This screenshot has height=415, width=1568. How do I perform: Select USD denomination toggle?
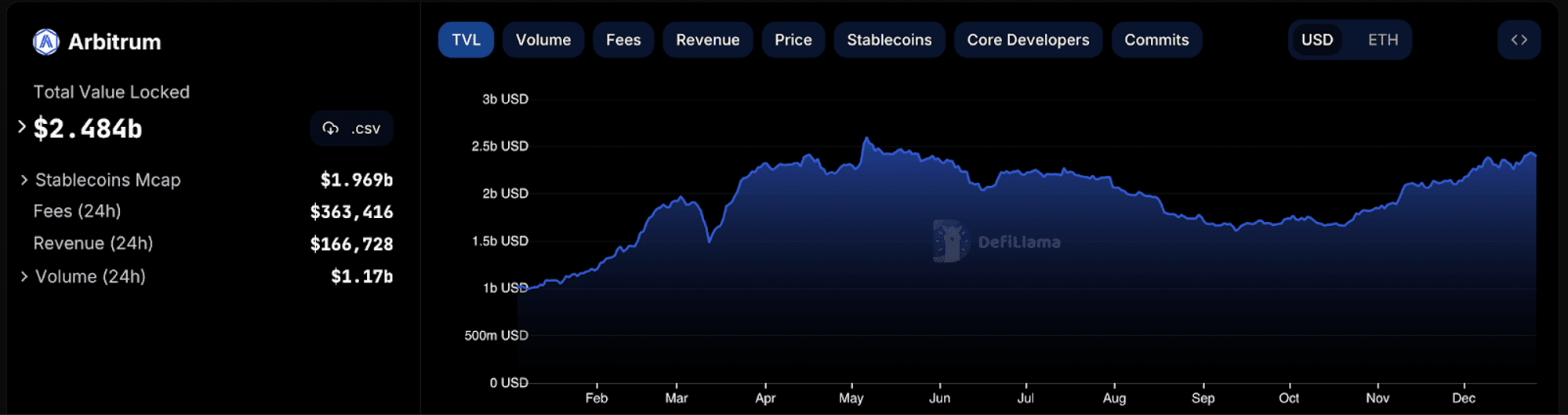1316,40
